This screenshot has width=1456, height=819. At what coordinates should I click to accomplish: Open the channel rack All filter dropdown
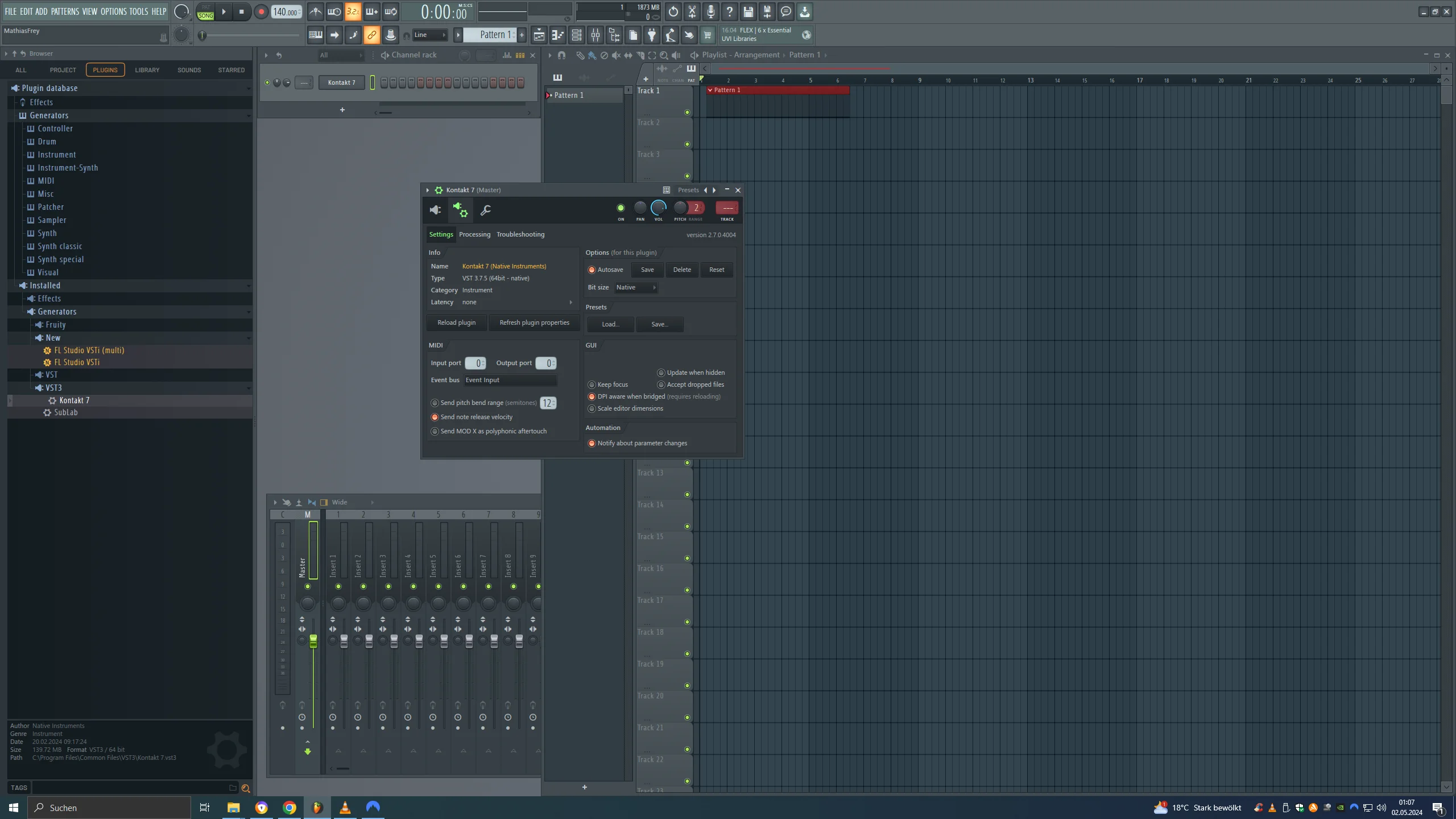(341, 55)
